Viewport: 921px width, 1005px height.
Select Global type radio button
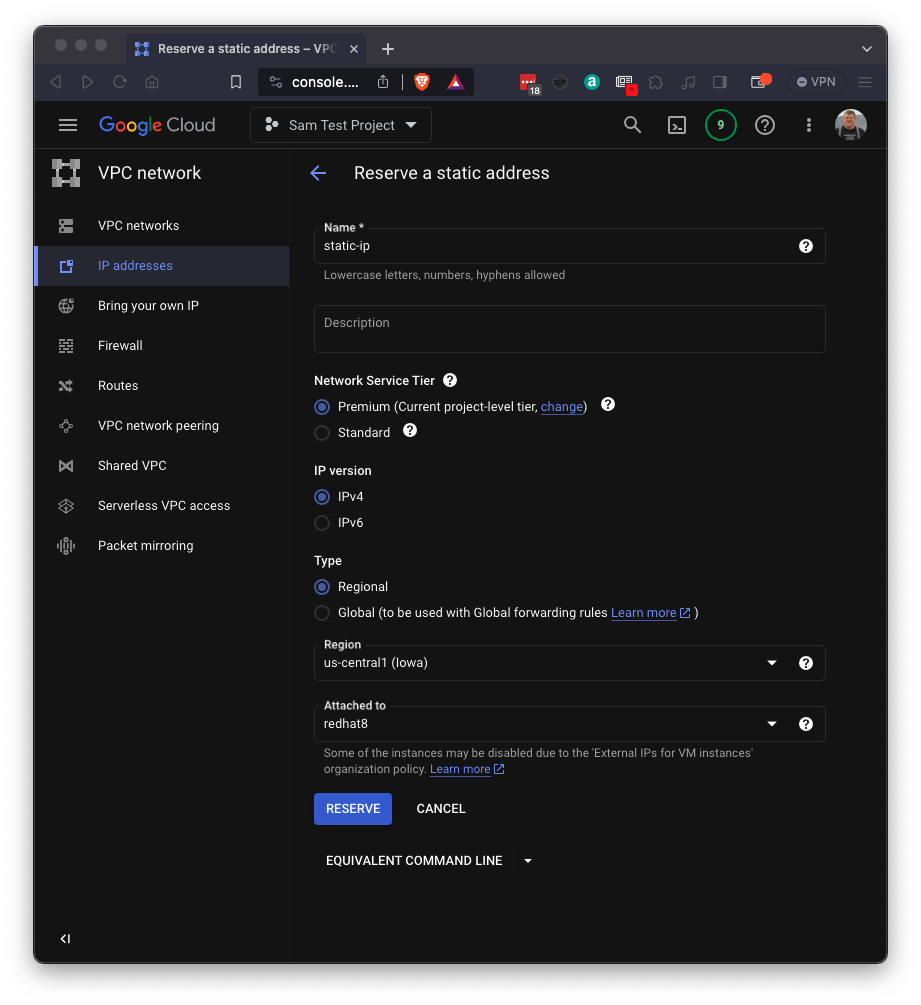[322, 613]
